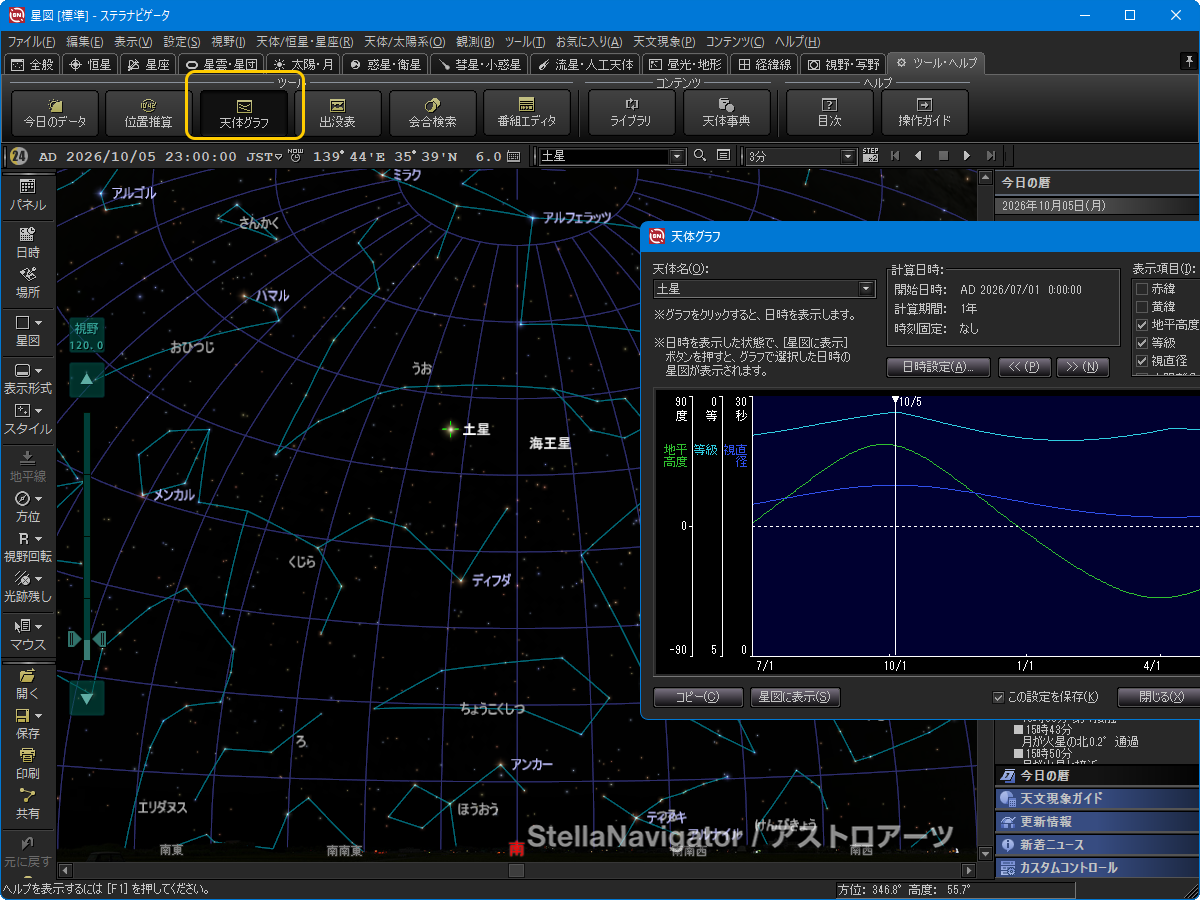Click the up arrow above the 視野 slider

click(87, 380)
